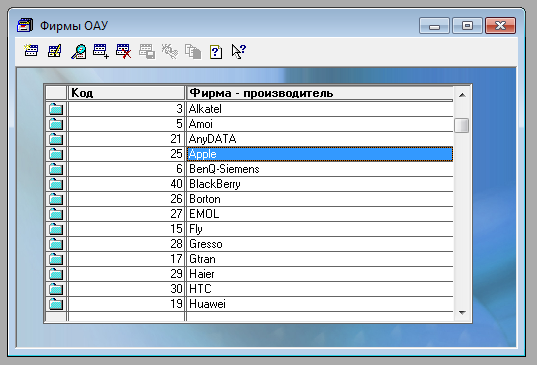The height and width of the screenshot is (365, 537).
Task: Click the new record toolbar icon
Action: coord(31,51)
